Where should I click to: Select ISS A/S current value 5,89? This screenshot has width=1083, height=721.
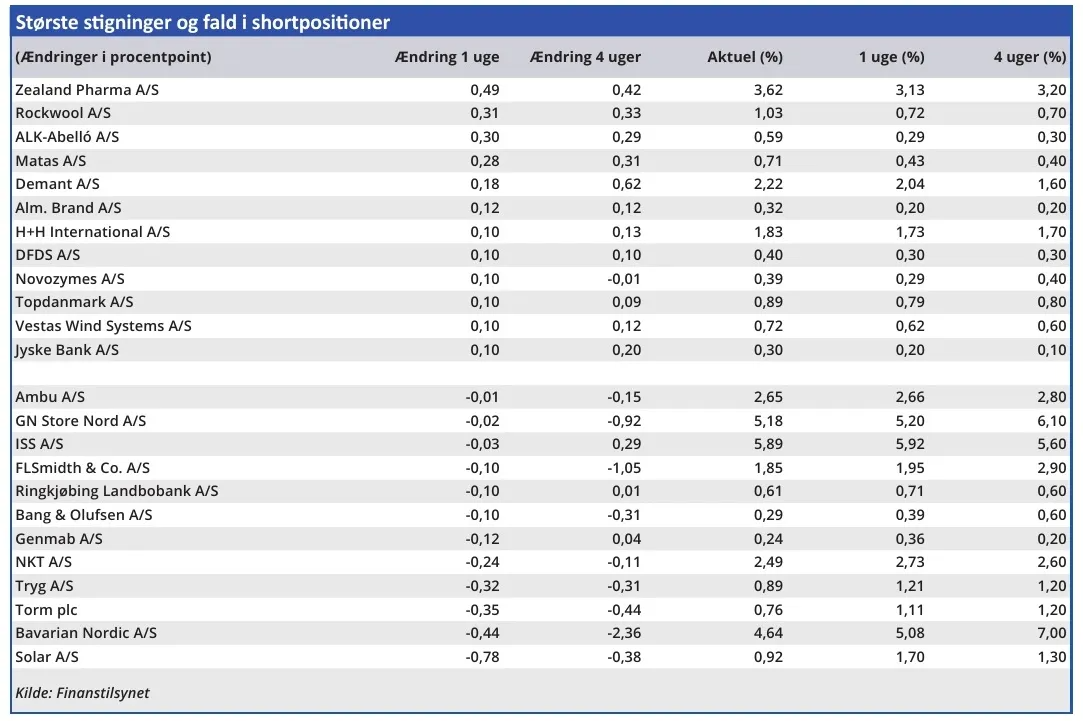click(x=767, y=444)
